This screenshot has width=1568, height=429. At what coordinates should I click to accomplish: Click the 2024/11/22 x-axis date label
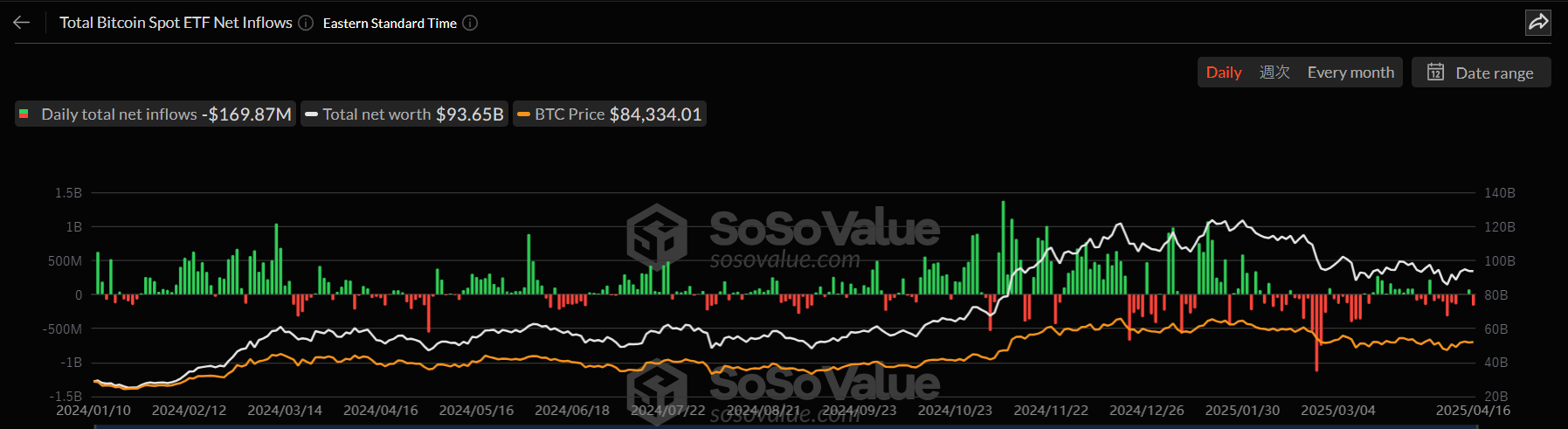tap(1051, 411)
